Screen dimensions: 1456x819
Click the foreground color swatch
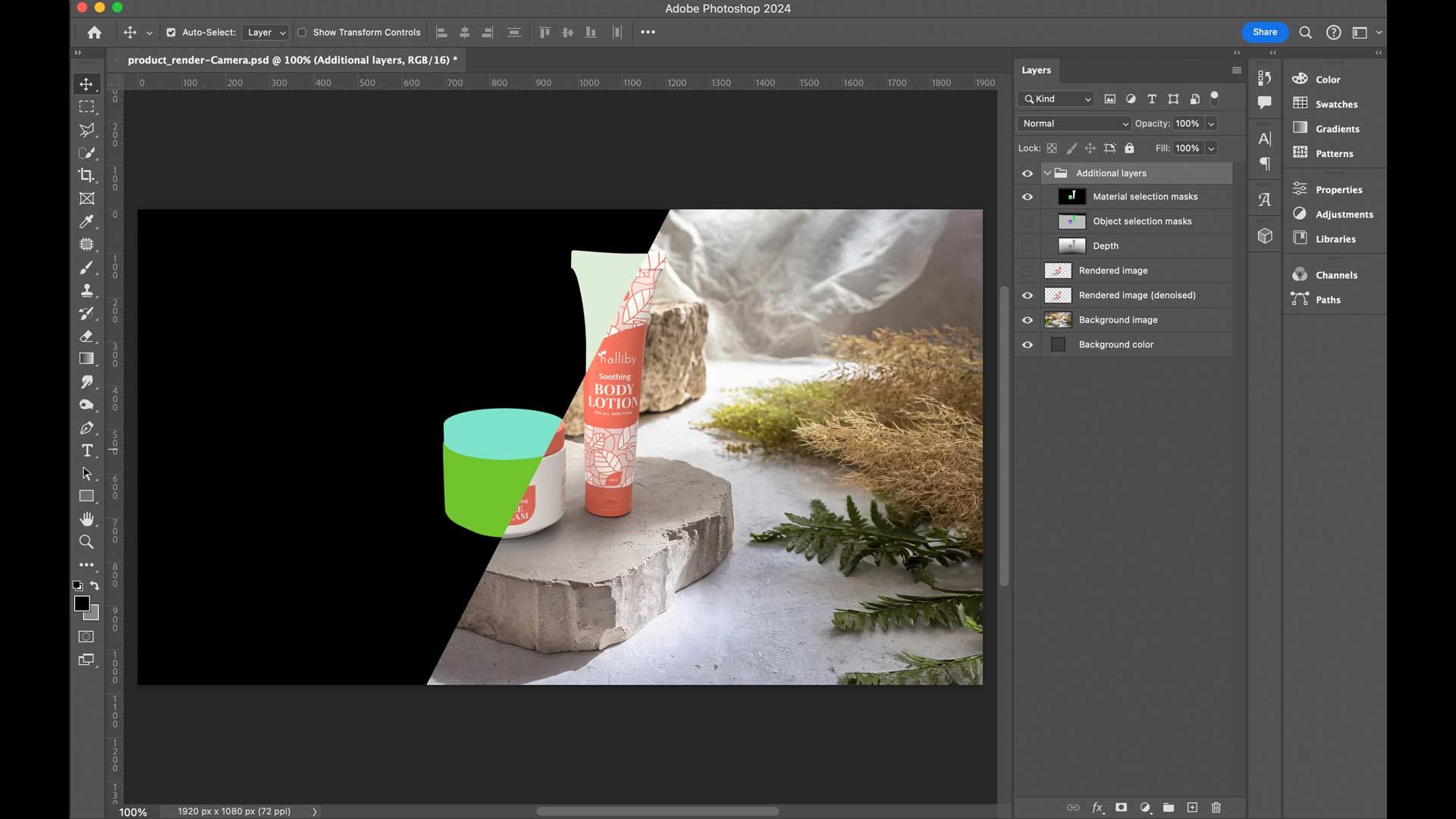point(82,604)
